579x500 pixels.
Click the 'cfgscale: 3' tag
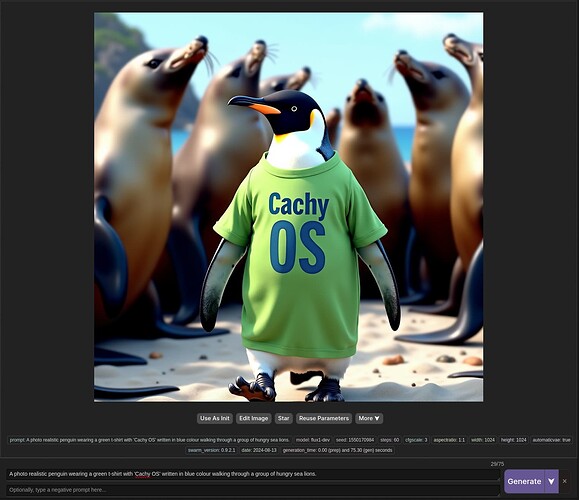coord(416,440)
